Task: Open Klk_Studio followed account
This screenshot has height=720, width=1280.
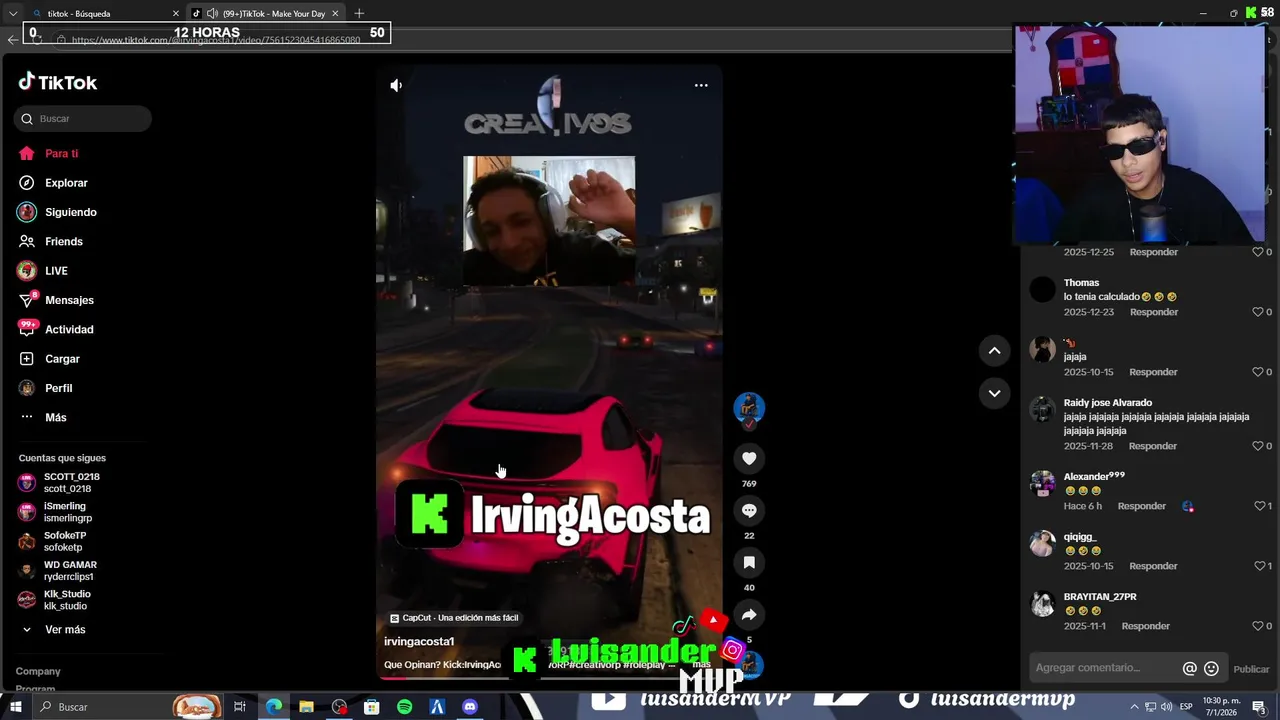Action: point(66,600)
